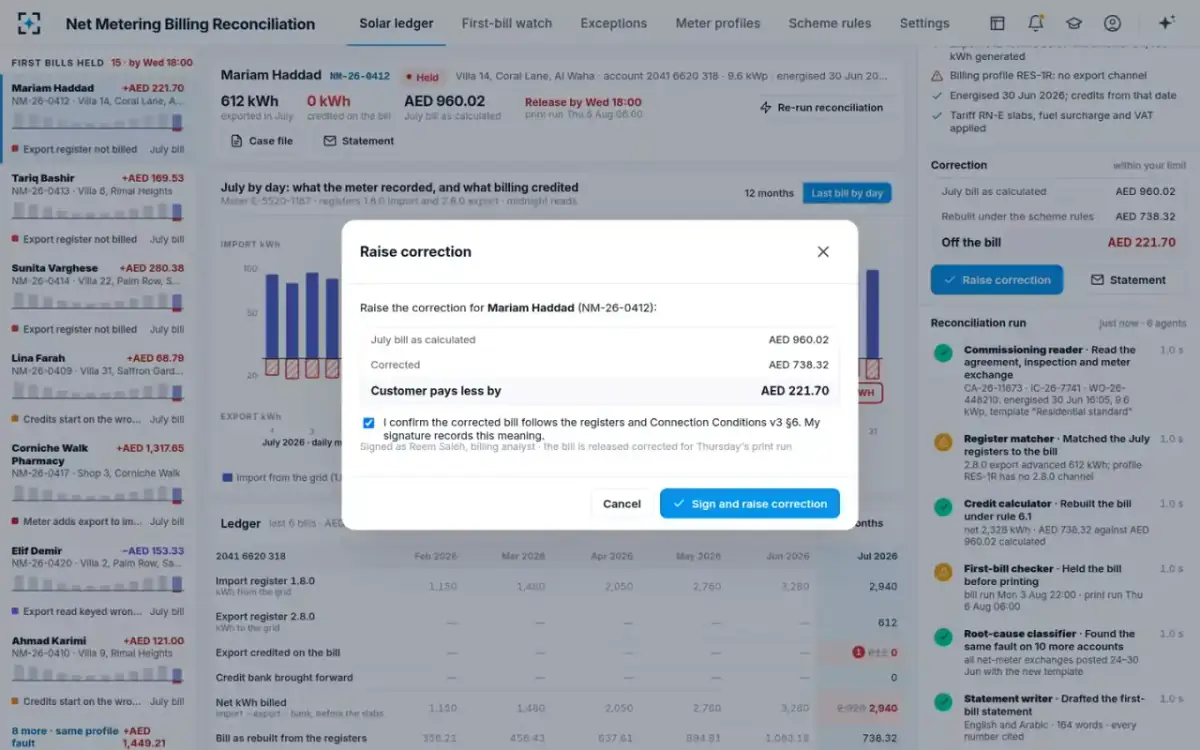The width and height of the screenshot is (1200, 750).
Task: Click the NM-26-0412 badge beside Mariam Haddad
Action: pos(359,76)
